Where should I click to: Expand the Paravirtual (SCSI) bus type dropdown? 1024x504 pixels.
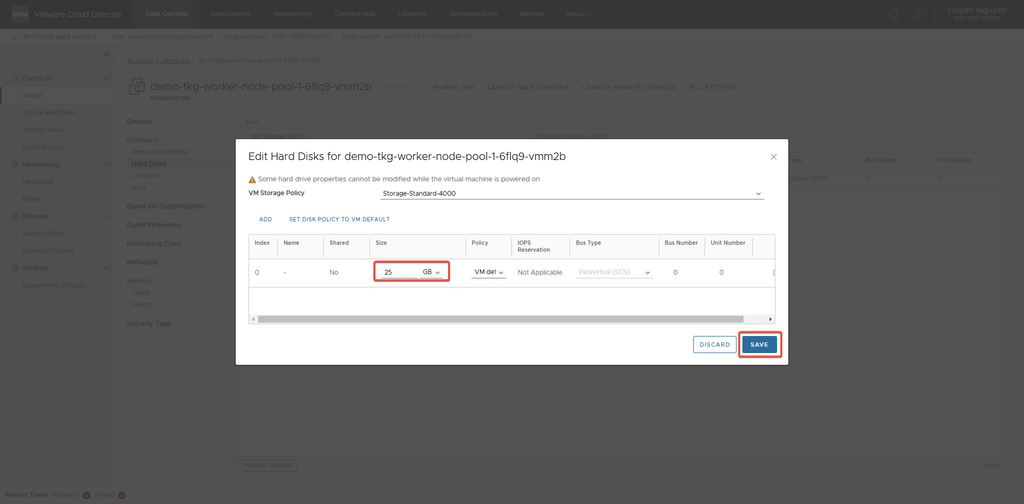(615, 272)
